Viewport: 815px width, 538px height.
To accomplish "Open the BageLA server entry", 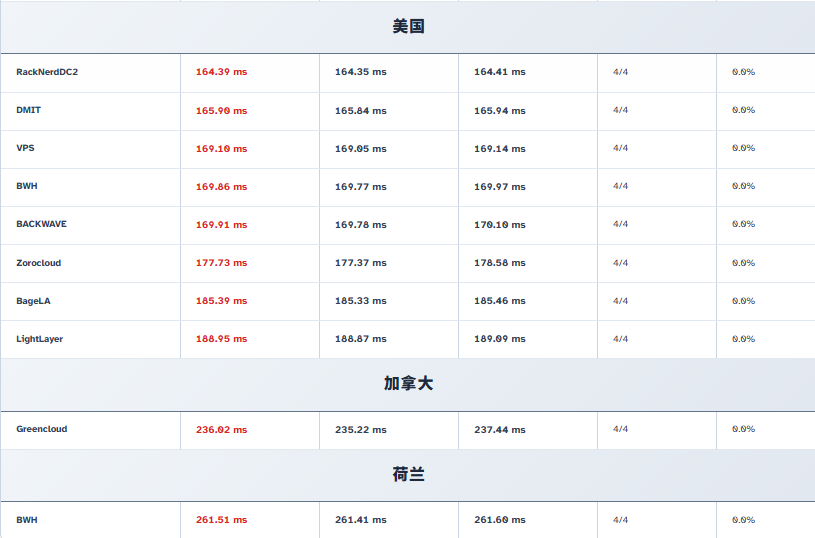I will tap(33, 301).
